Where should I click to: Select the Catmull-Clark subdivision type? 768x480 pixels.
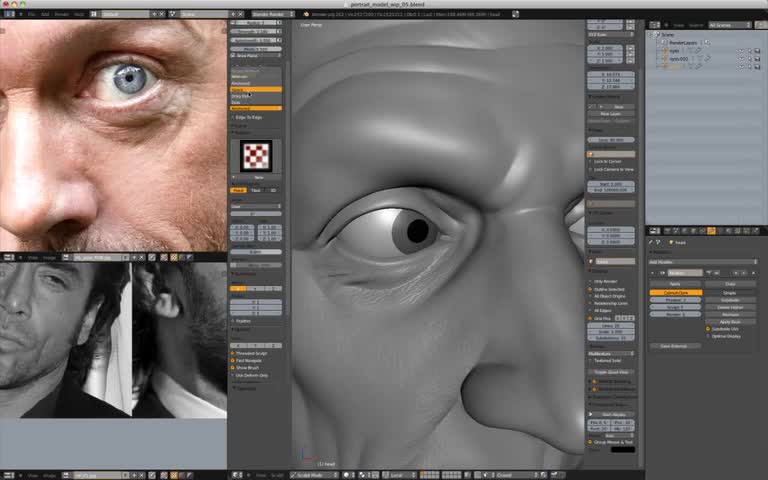[x=676, y=292]
